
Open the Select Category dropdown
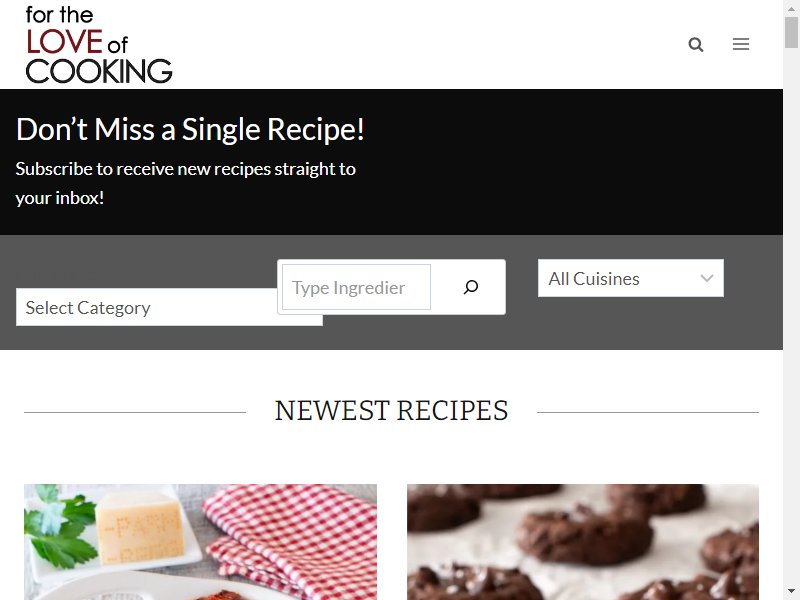[x=147, y=307]
